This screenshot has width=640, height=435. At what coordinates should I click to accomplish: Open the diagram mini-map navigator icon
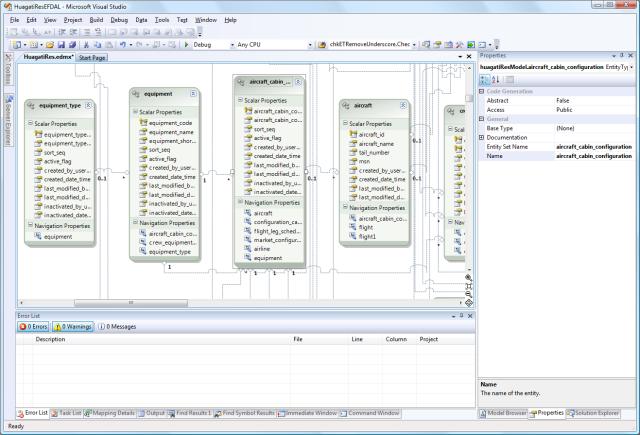[x=469, y=303]
